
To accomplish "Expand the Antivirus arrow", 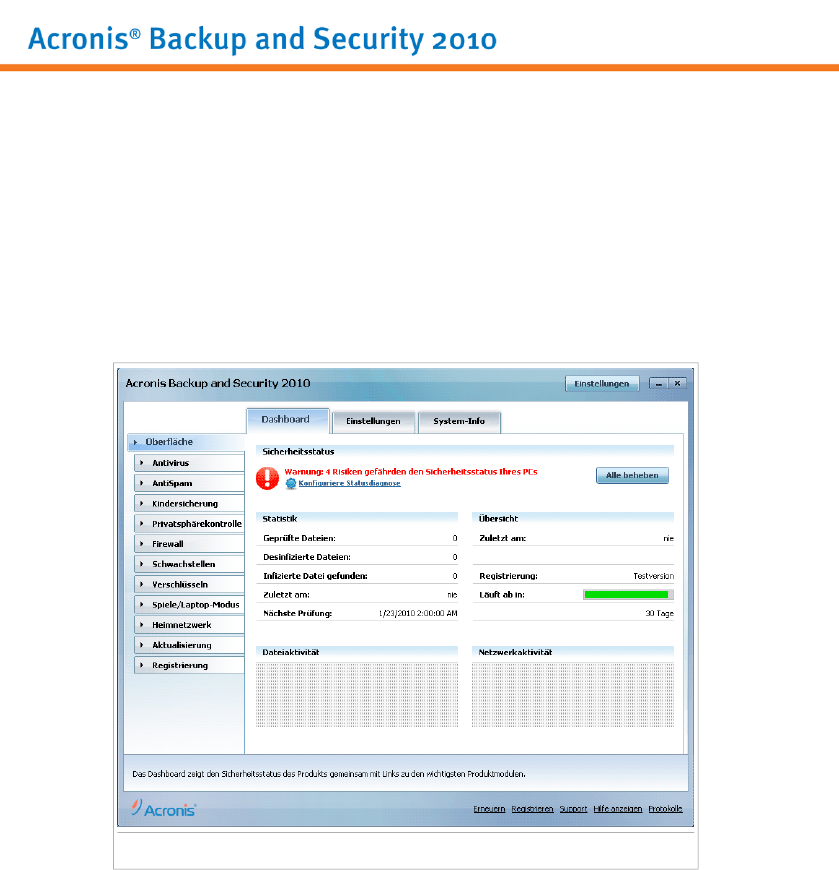I will point(142,463).
